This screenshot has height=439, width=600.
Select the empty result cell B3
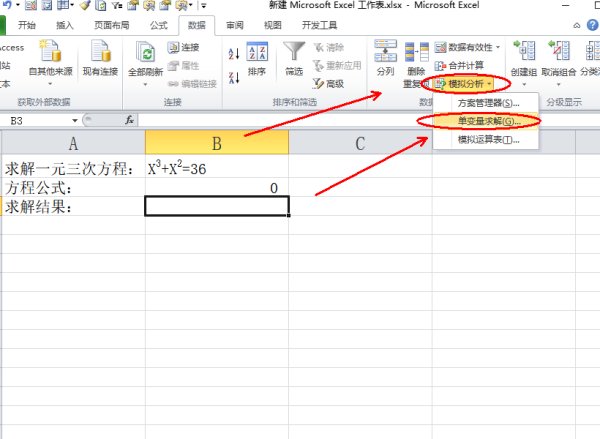point(217,206)
